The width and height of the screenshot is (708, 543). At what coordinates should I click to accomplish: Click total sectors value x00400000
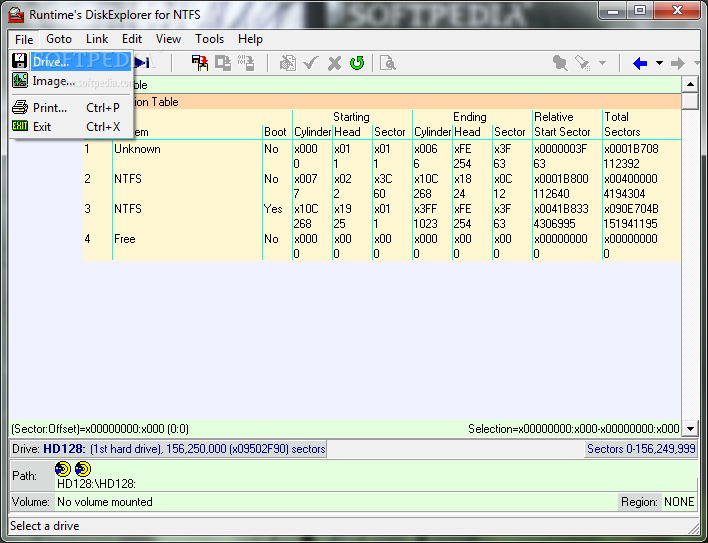631,179
